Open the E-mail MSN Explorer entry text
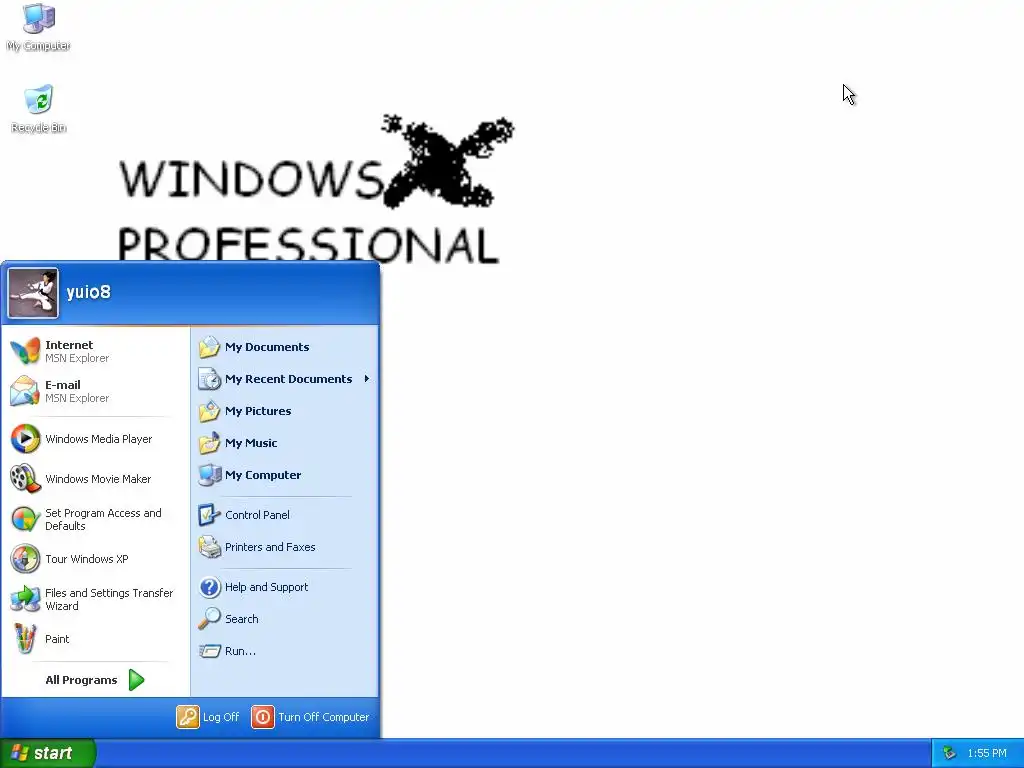This screenshot has height=768, width=1024. point(77,391)
